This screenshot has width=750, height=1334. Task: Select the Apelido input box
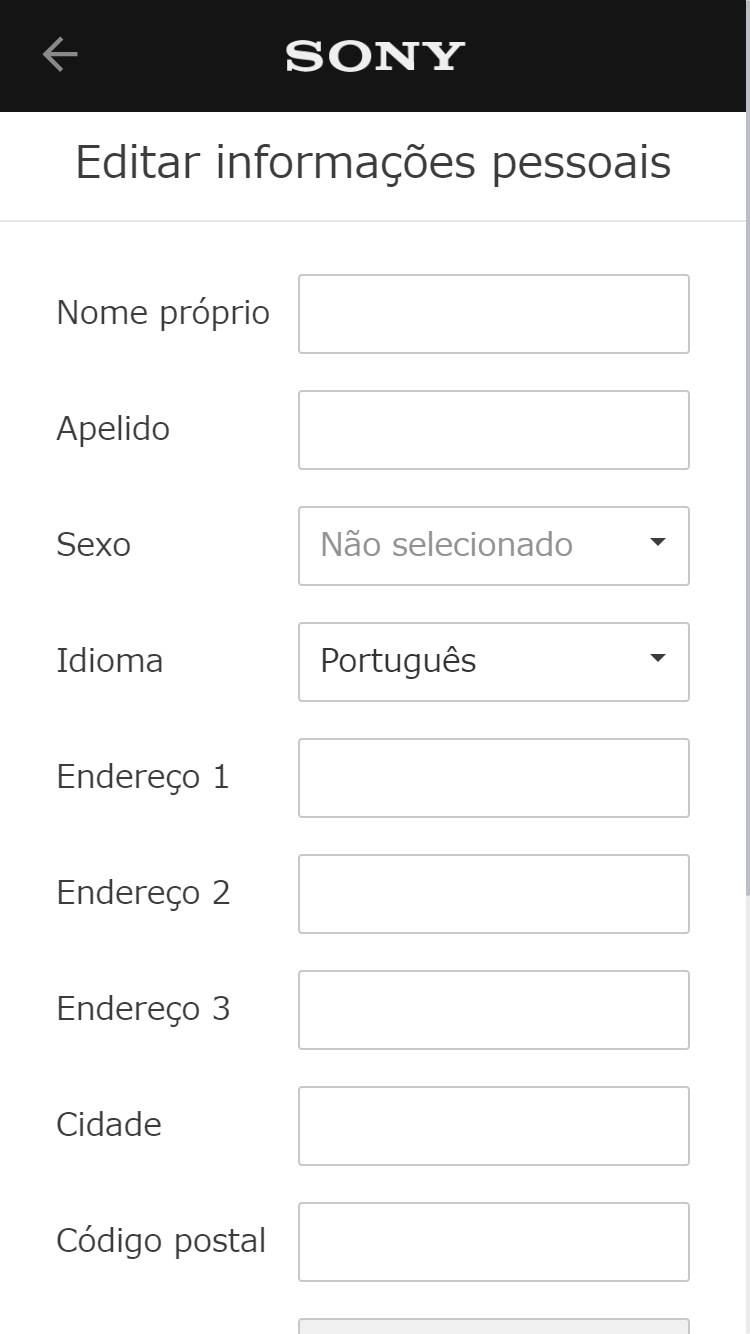tap(493, 429)
